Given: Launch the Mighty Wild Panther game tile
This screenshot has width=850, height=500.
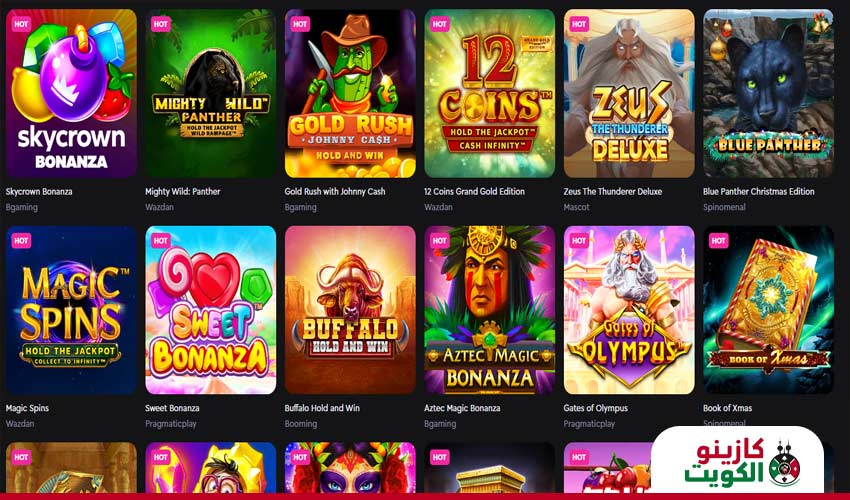Looking at the screenshot, I should coord(210,93).
